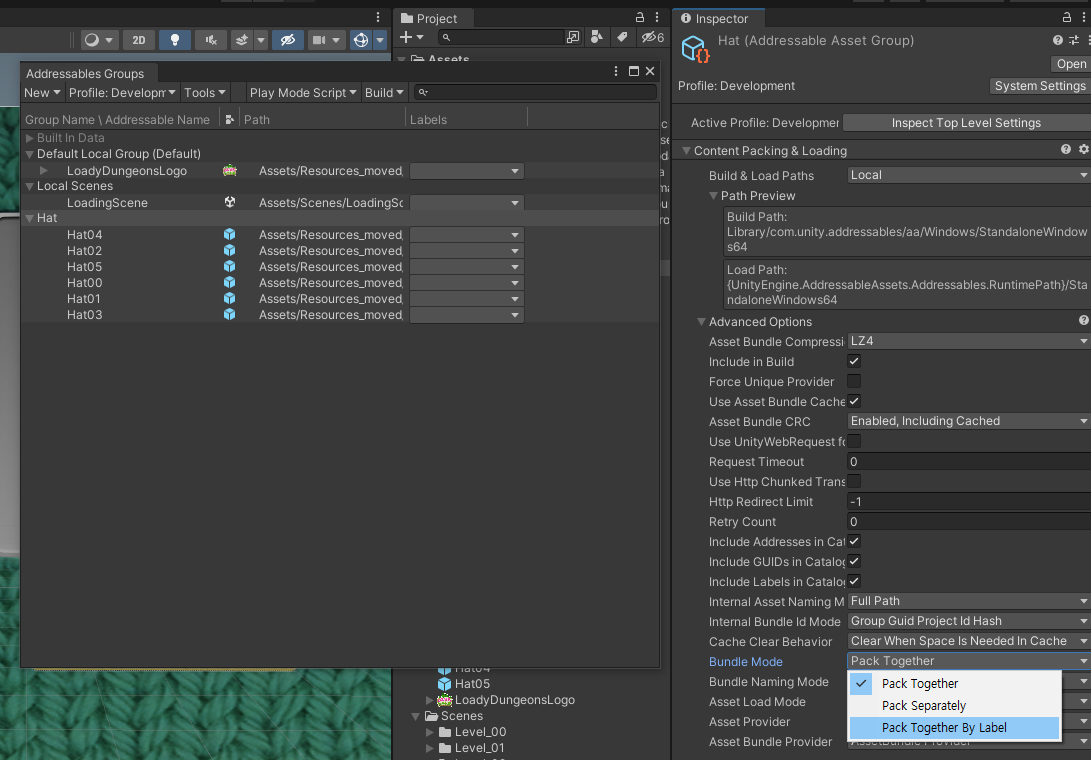Viewport: 1091px width, 760px height.
Task: Collapse the Local Scenes group
Action: (x=30, y=186)
